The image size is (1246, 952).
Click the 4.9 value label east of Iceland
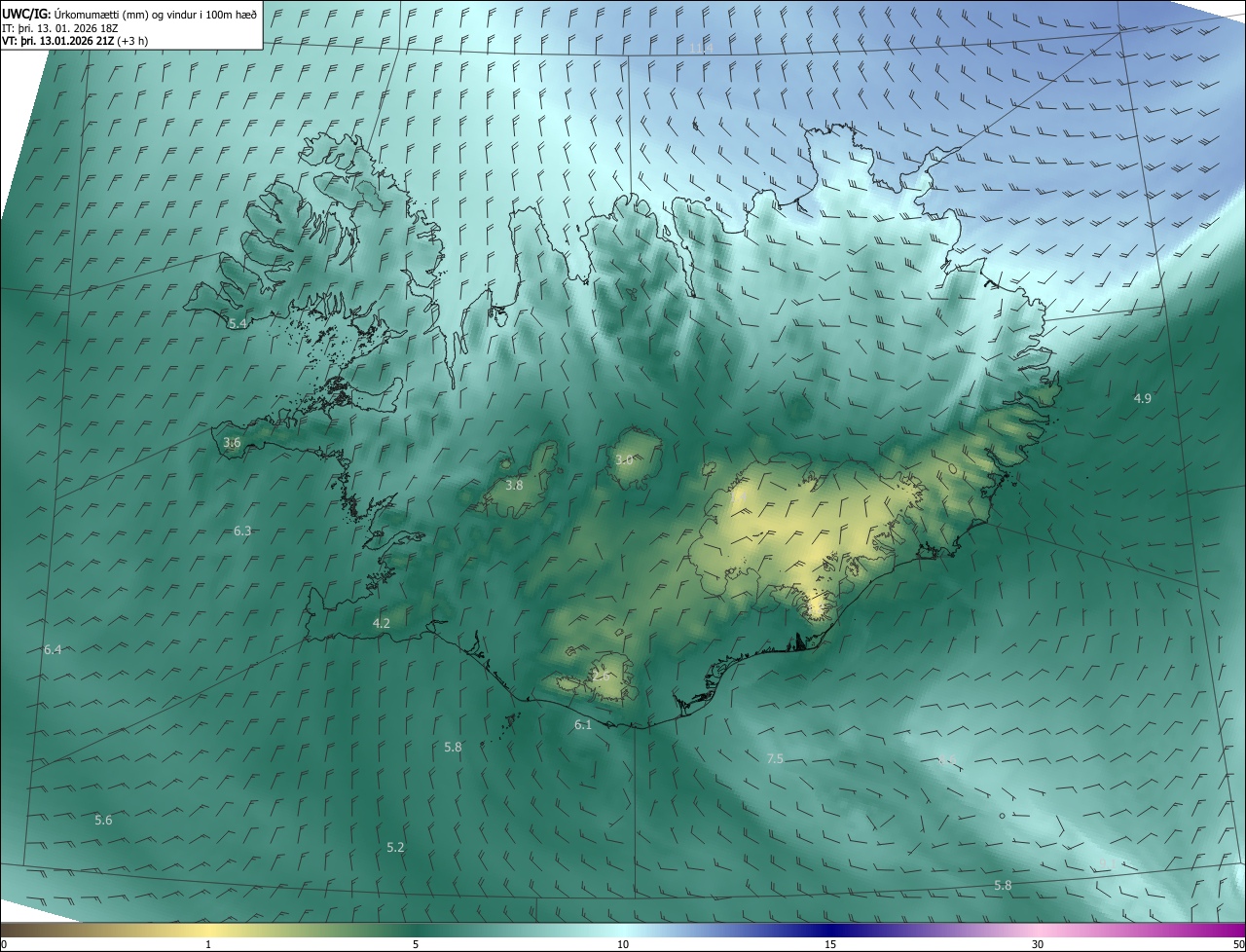click(1143, 398)
